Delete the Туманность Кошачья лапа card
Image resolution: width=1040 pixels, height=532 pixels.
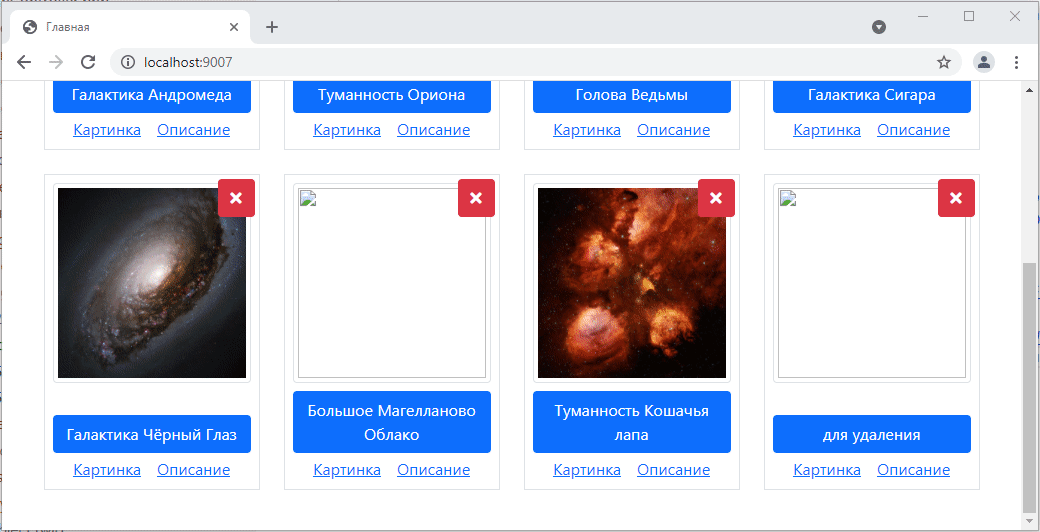pyautogui.click(x=716, y=198)
